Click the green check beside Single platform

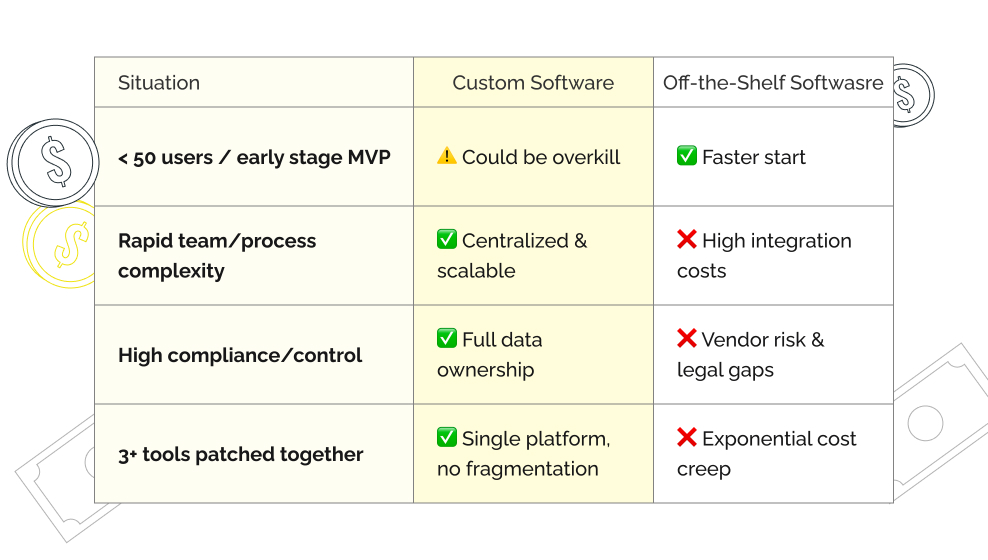click(x=447, y=438)
